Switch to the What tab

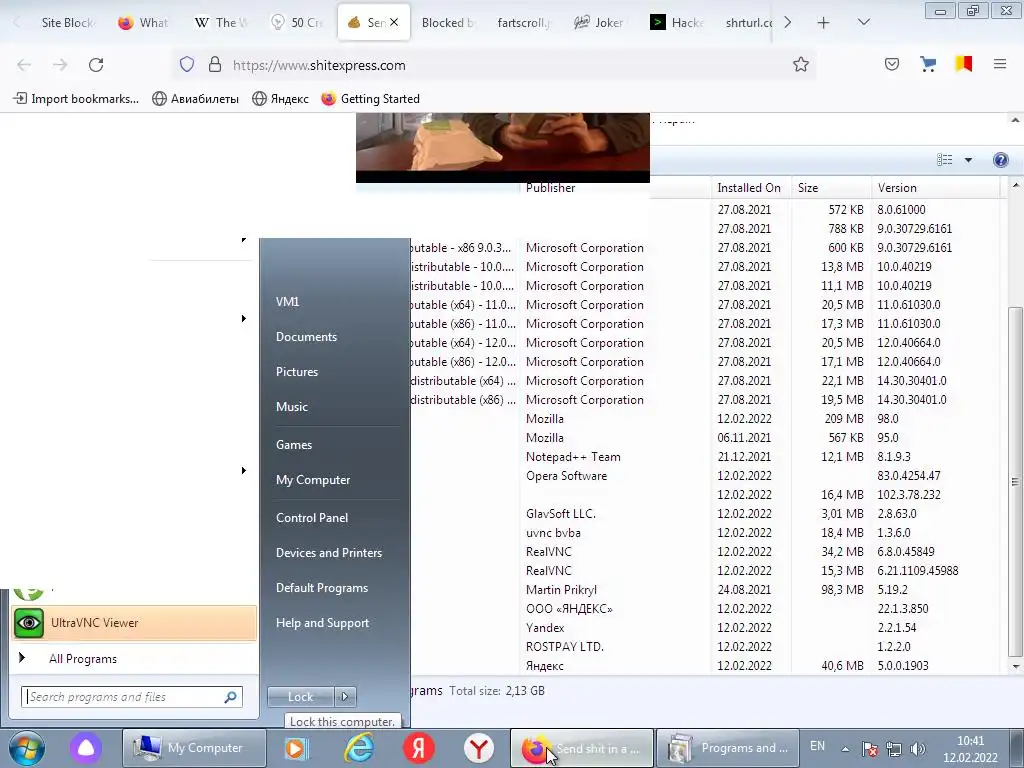[144, 22]
